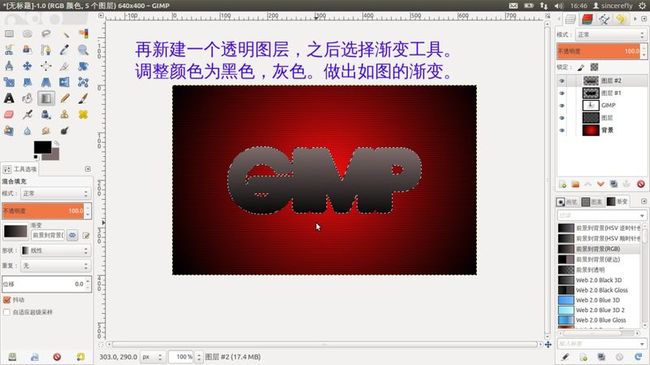Duplicate the selected layer

point(614,184)
